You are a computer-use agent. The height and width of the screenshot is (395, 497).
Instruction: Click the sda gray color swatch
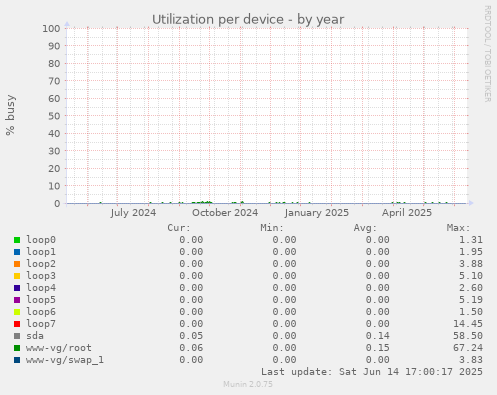pos(17,336)
